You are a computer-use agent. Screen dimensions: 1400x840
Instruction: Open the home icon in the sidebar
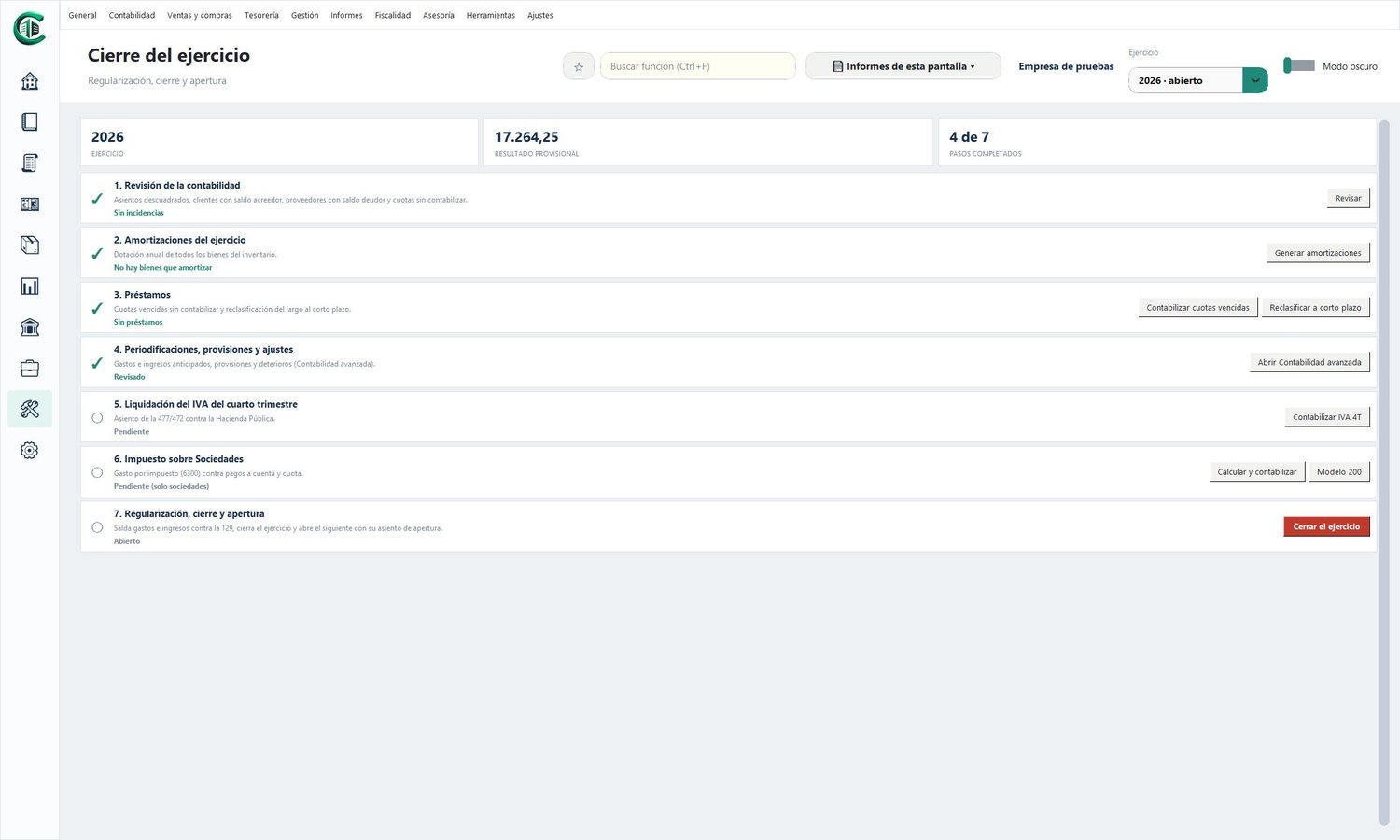tap(30, 81)
